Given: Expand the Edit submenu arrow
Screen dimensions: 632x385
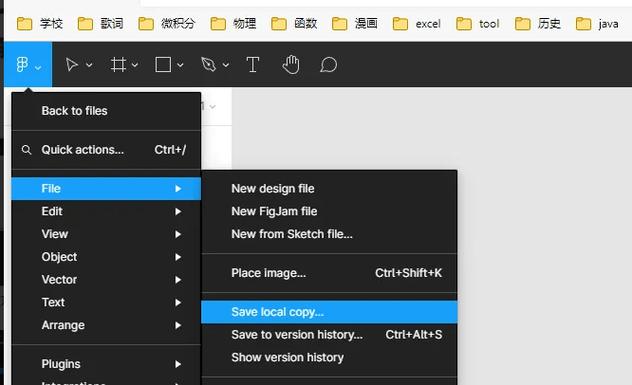Looking at the screenshot, I should [178, 212].
